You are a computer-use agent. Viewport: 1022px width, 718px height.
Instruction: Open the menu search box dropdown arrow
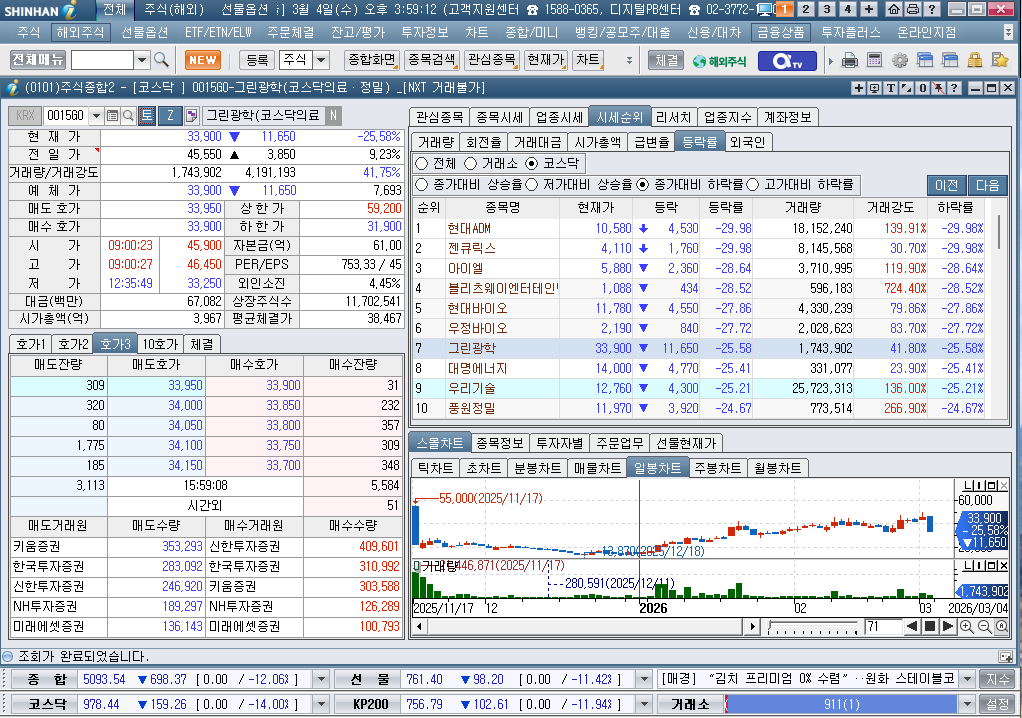[x=141, y=61]
